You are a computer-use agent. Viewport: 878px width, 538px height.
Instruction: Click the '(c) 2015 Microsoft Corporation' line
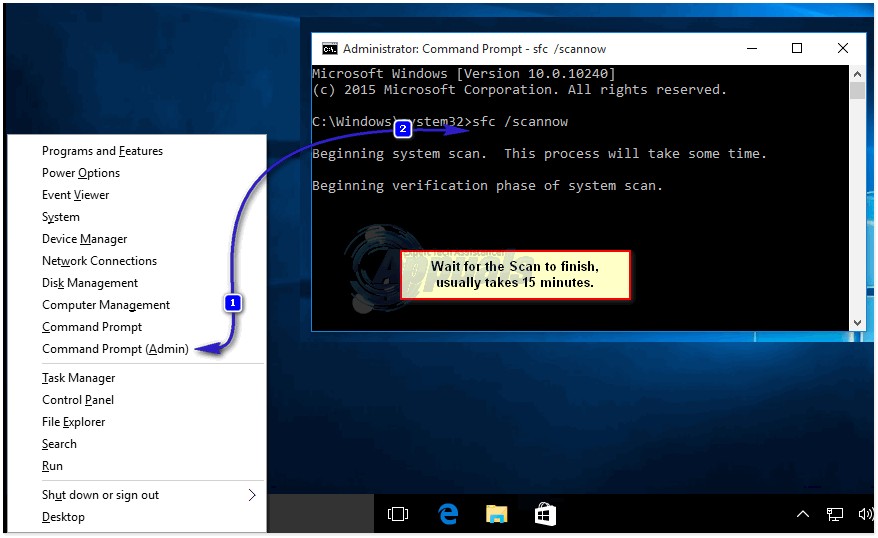coord(519,90)
